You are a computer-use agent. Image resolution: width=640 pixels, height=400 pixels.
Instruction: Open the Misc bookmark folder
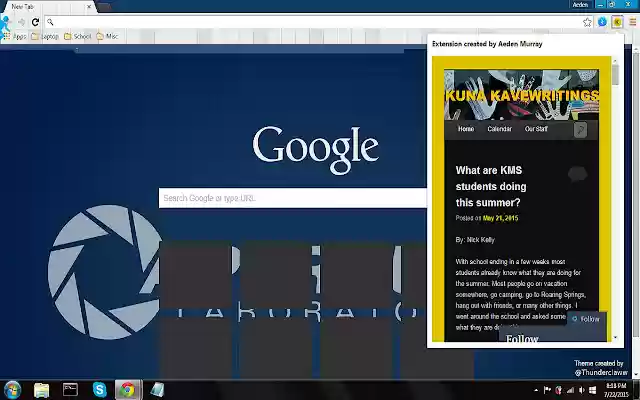point(107,36)
